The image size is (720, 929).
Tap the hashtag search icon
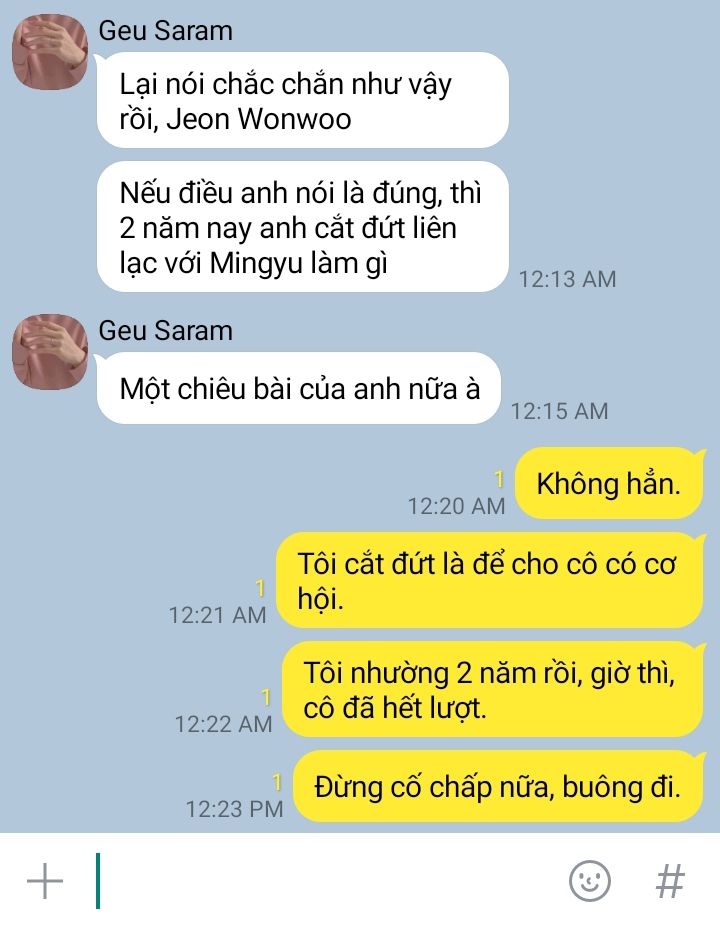pos(671,880)
